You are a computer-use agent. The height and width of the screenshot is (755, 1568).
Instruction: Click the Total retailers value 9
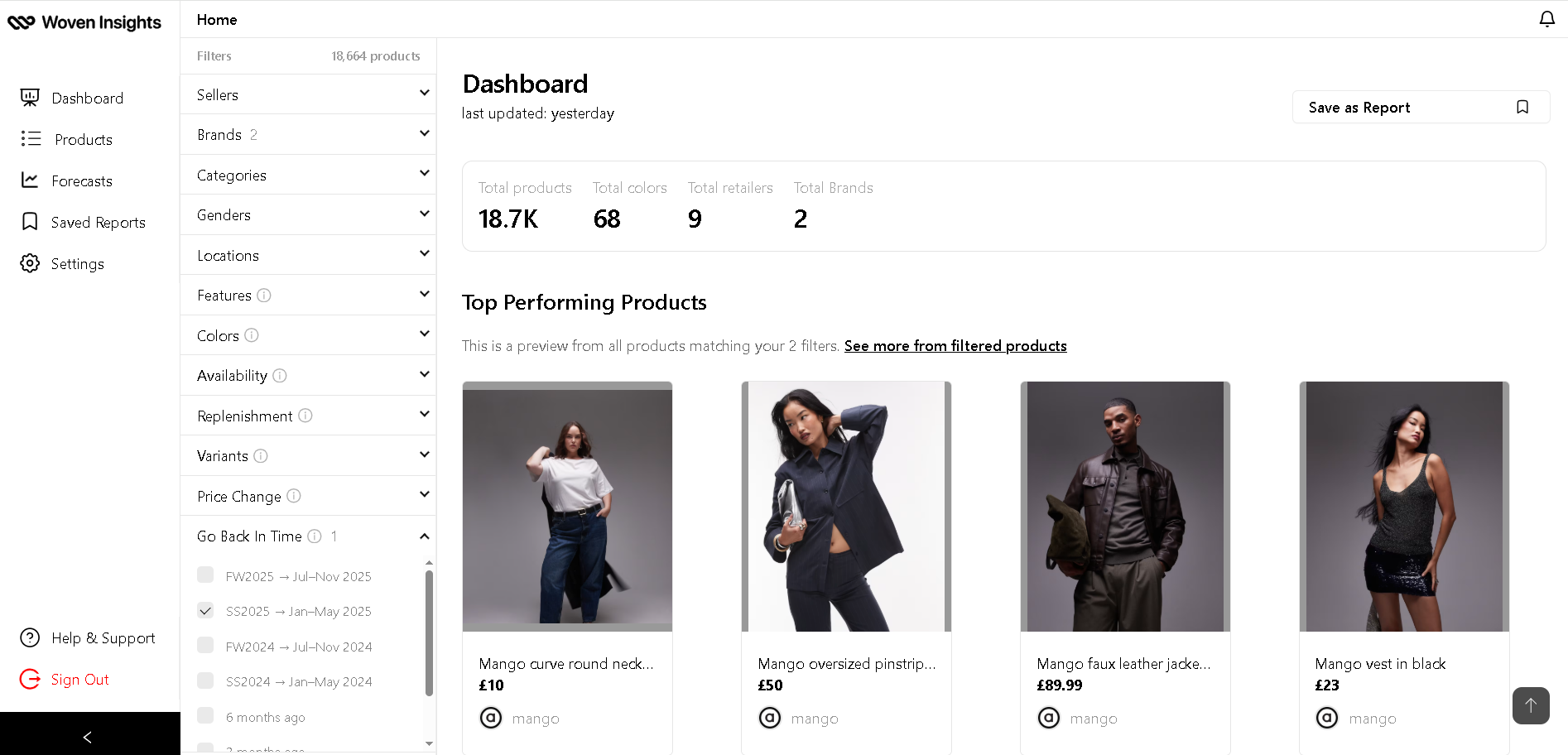click(x=695, y=219)
